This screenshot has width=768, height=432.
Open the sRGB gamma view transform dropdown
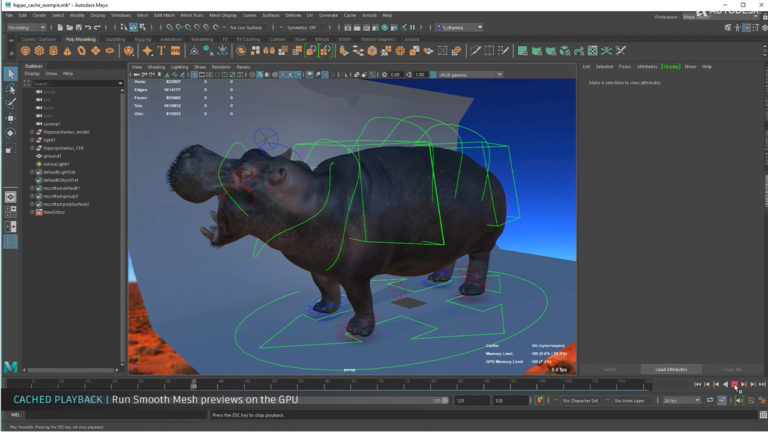click(470, 74)
